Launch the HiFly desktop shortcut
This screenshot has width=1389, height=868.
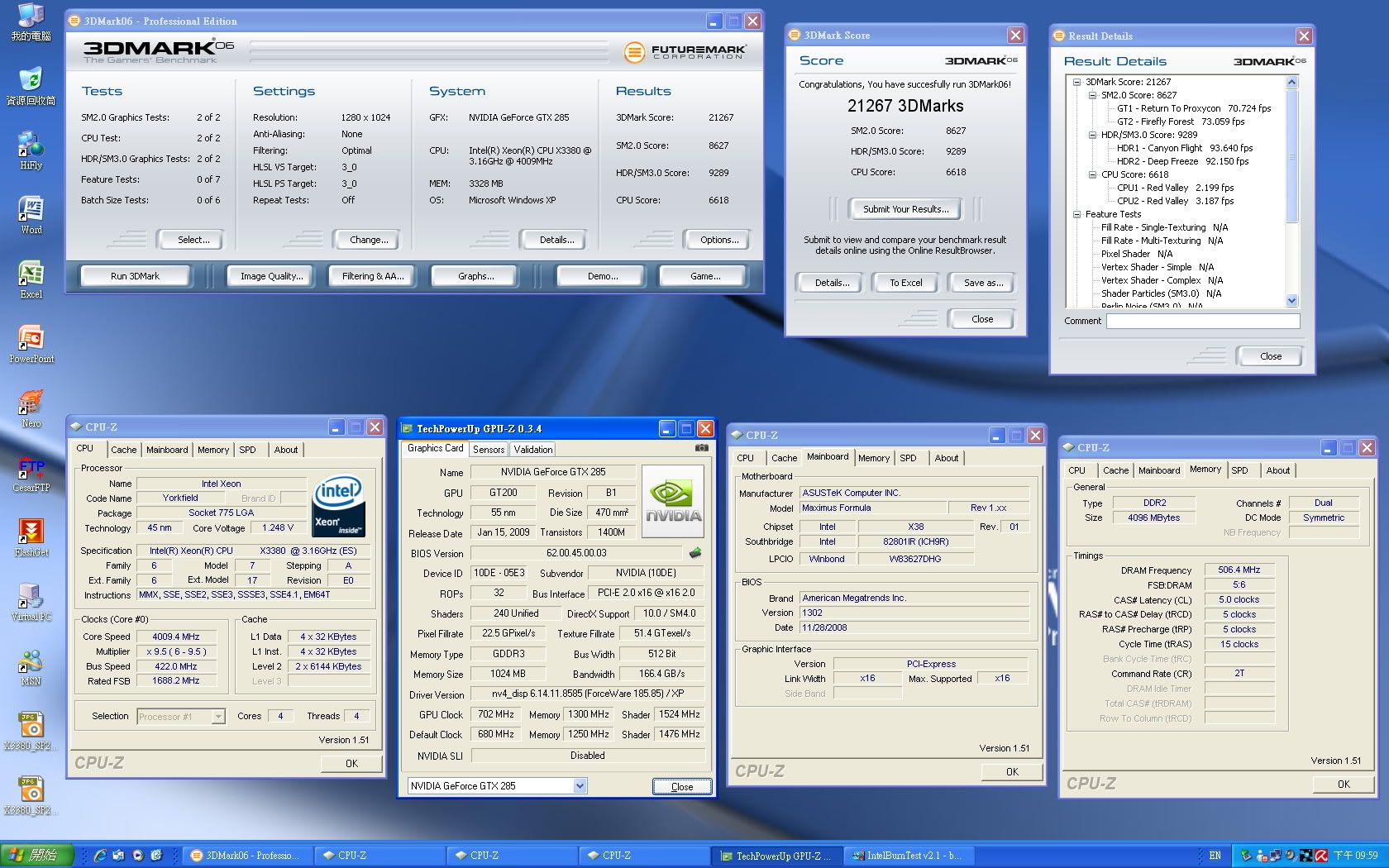[31, 151]
